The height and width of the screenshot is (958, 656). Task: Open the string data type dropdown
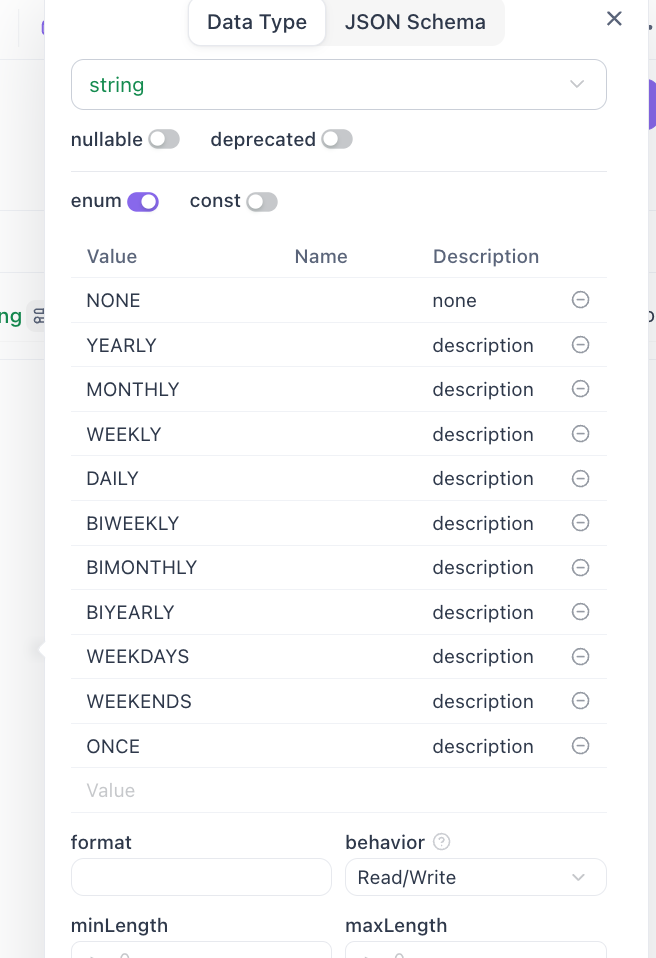(x=338, y=85)
